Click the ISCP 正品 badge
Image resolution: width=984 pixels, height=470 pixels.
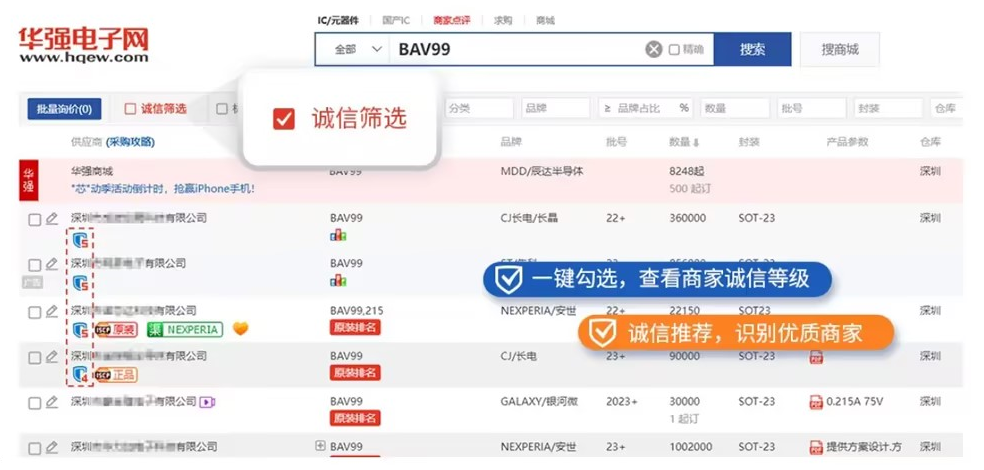117,375
